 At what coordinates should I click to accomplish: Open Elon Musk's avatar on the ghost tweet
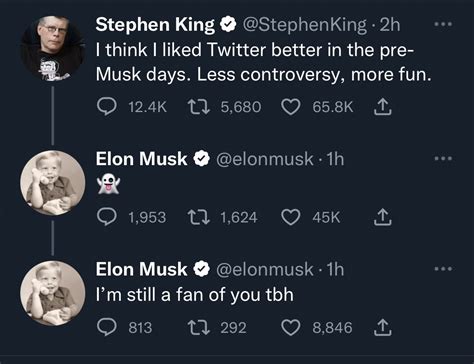click(x=53, y=183)
